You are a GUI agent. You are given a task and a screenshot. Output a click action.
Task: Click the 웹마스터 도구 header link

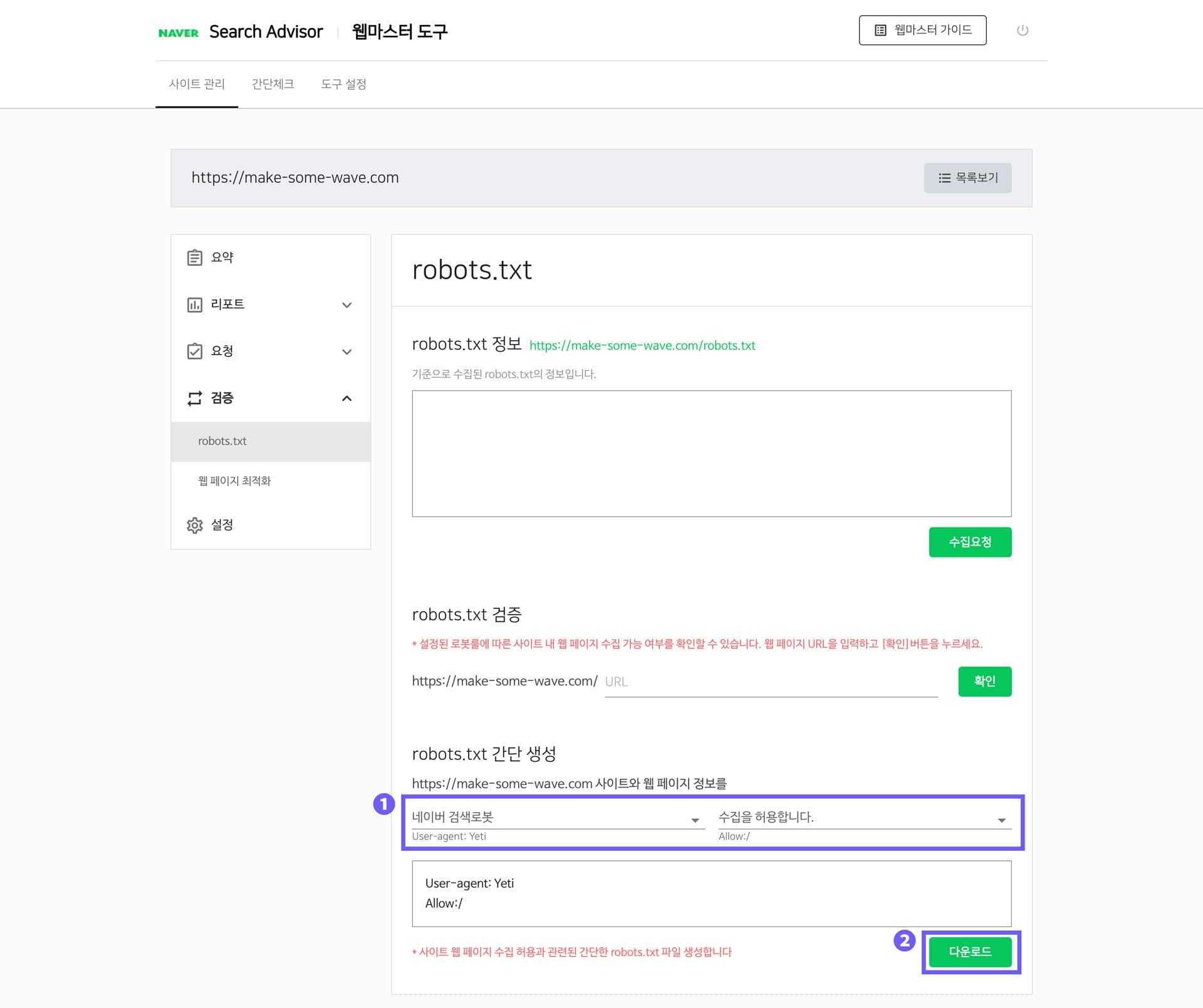(x=400, y=32)
